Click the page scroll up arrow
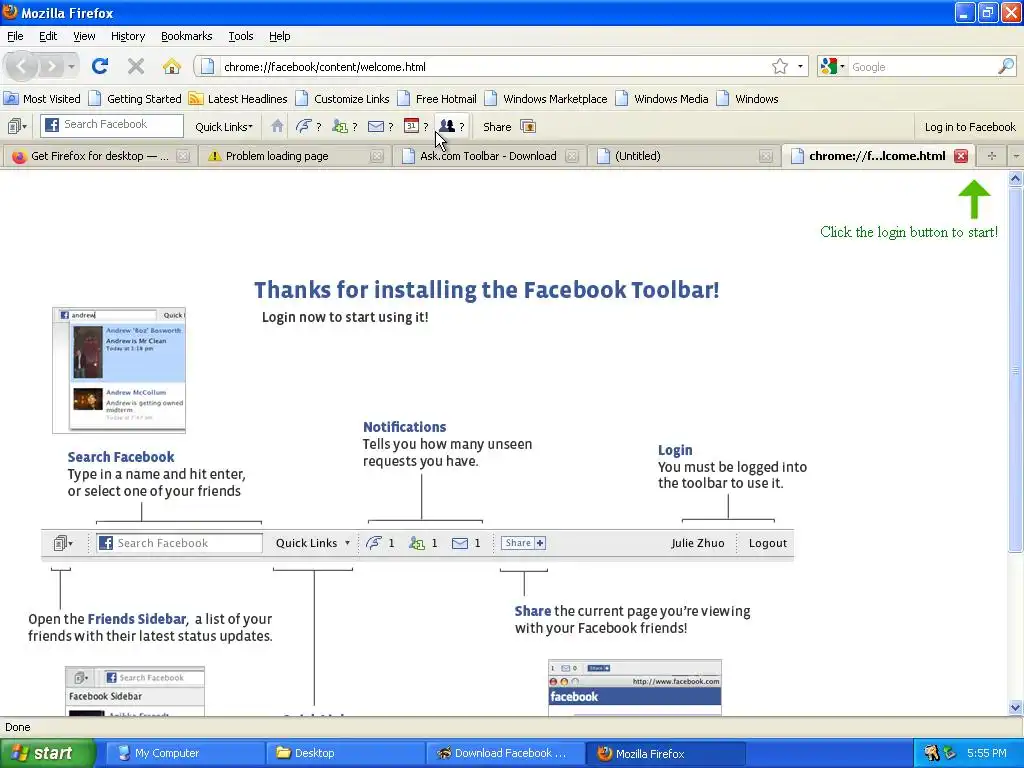This screenshot has height=768, width=1024. [x=1015, y=178]
